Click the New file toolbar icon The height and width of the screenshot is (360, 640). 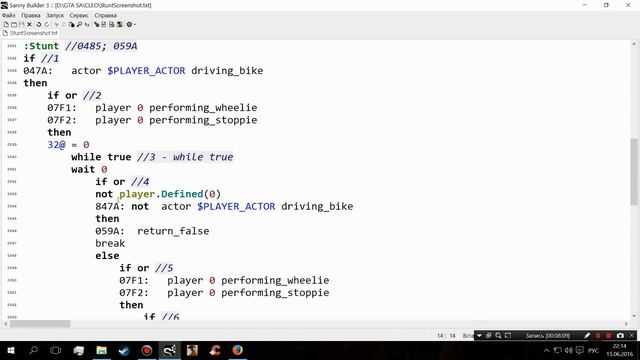click(x=6, y=24)
